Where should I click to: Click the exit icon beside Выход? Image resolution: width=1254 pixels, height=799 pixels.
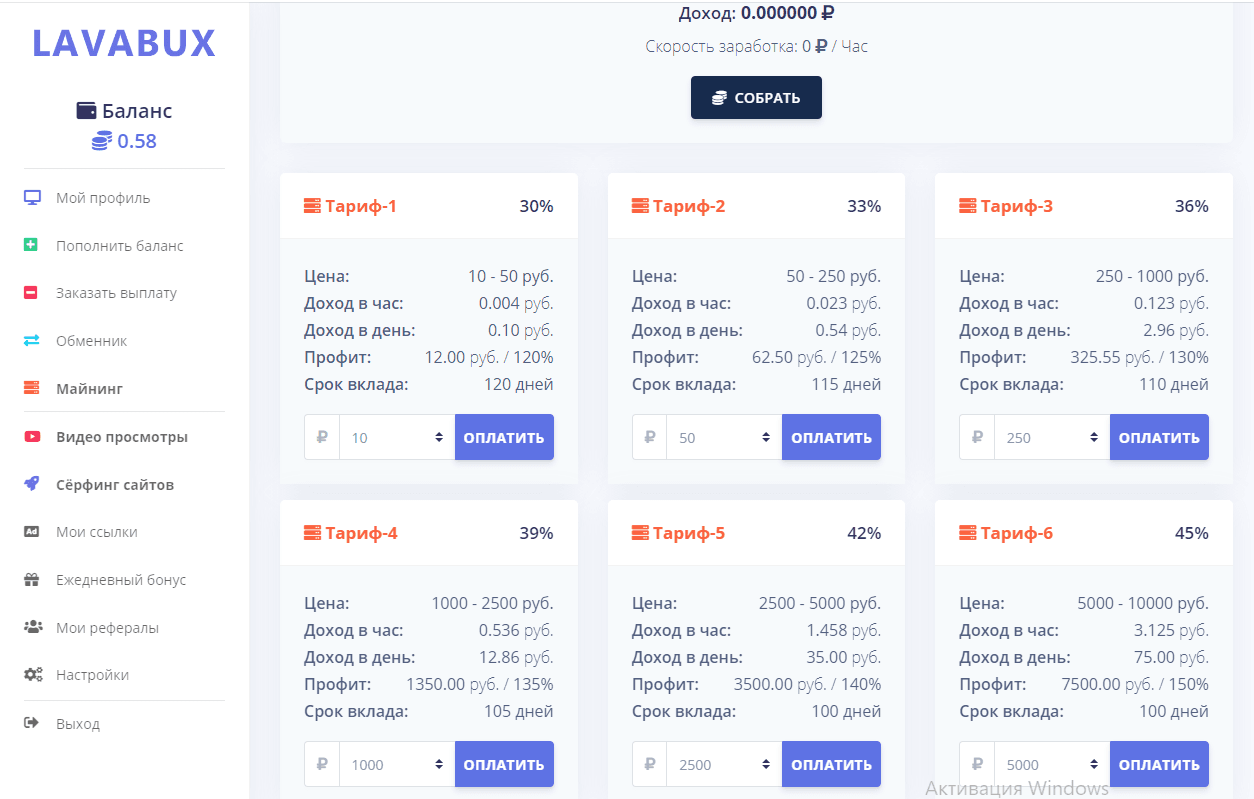click(x=32, y=723)
